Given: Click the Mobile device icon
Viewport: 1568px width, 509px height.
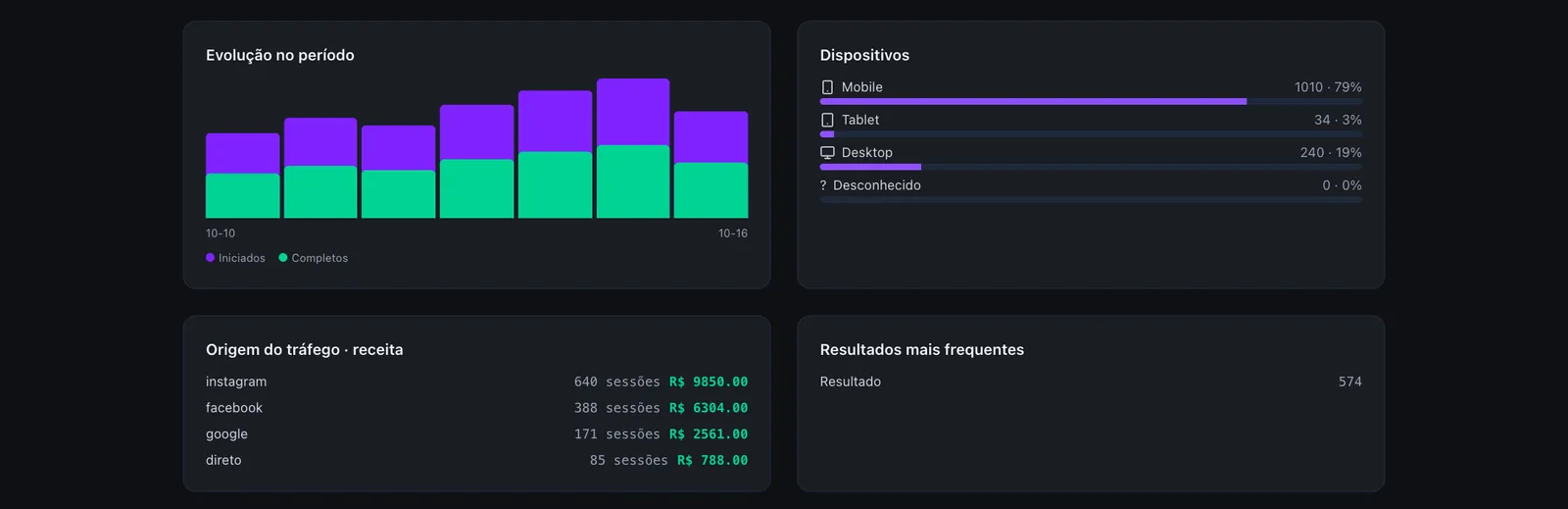Looking at the screenshot, I should [827, 87].
